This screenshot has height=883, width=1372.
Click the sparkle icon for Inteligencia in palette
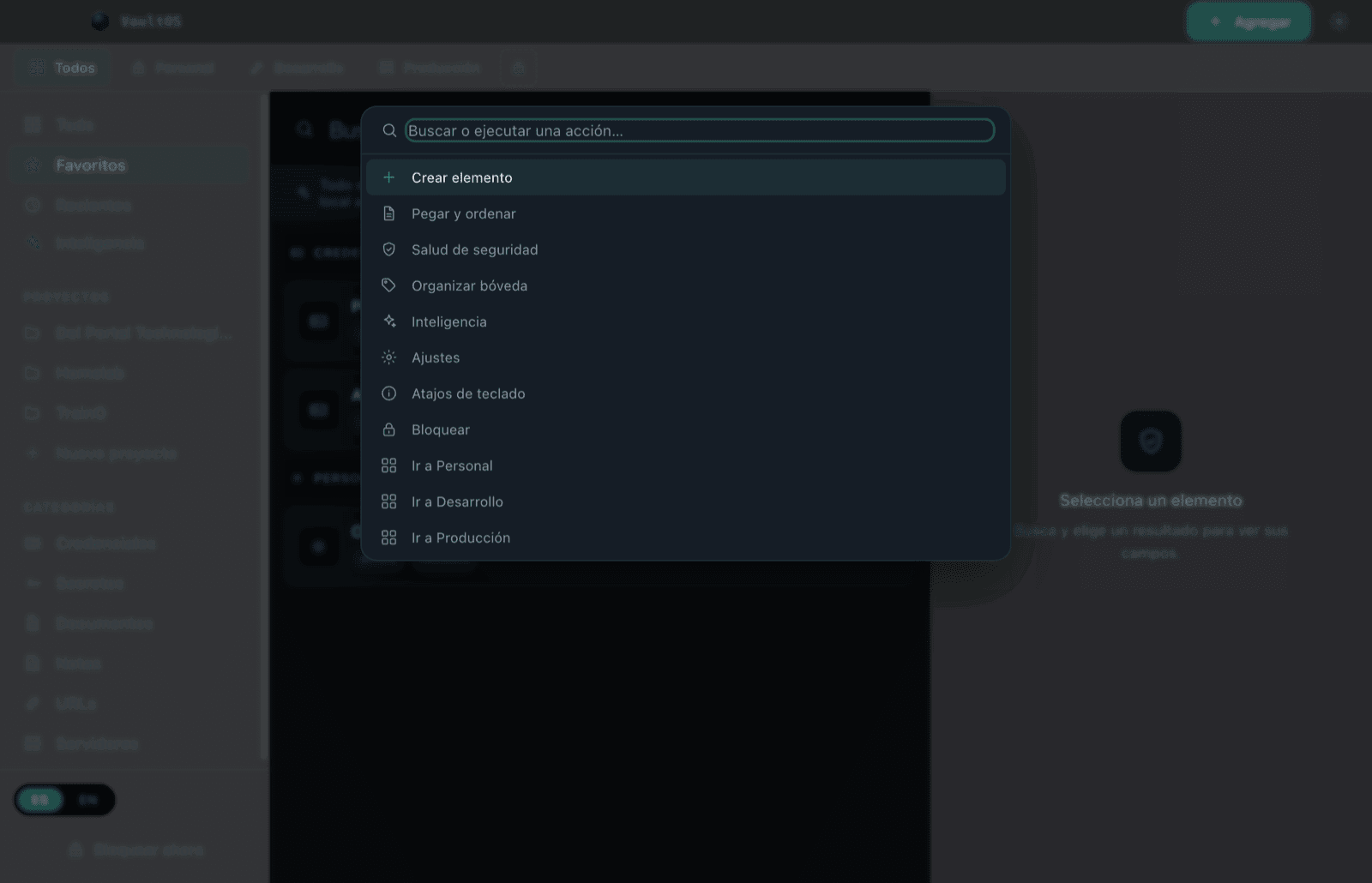click(x=388, y=321)
